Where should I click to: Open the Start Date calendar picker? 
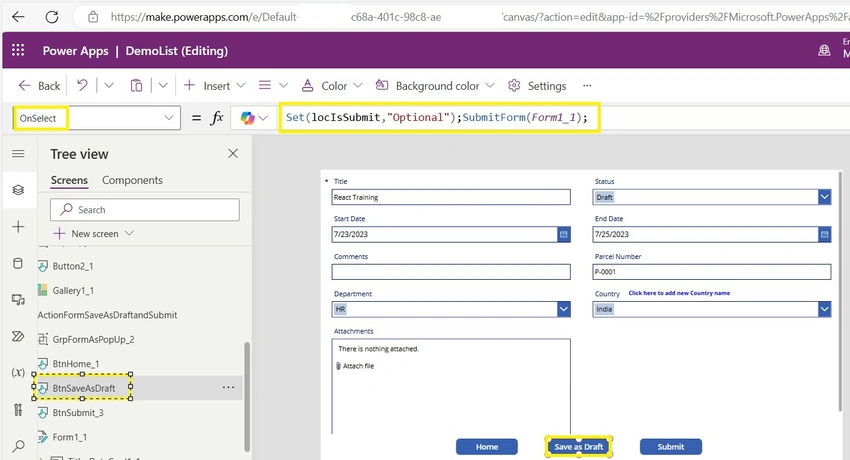click(564, 235)
